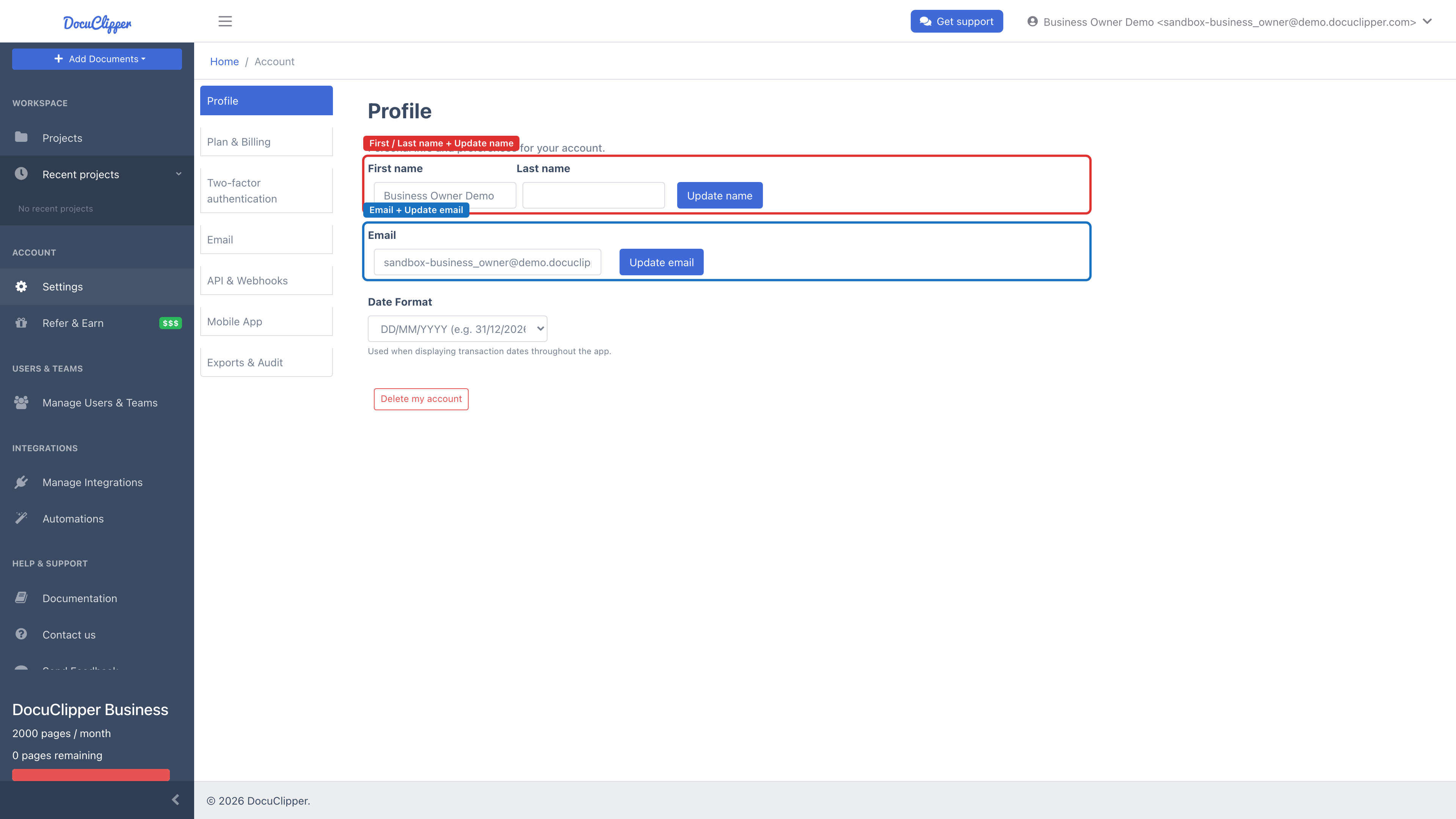Open Manage Integrations page
Viewport: 1456px width, 819px height.
pos(97,483)
